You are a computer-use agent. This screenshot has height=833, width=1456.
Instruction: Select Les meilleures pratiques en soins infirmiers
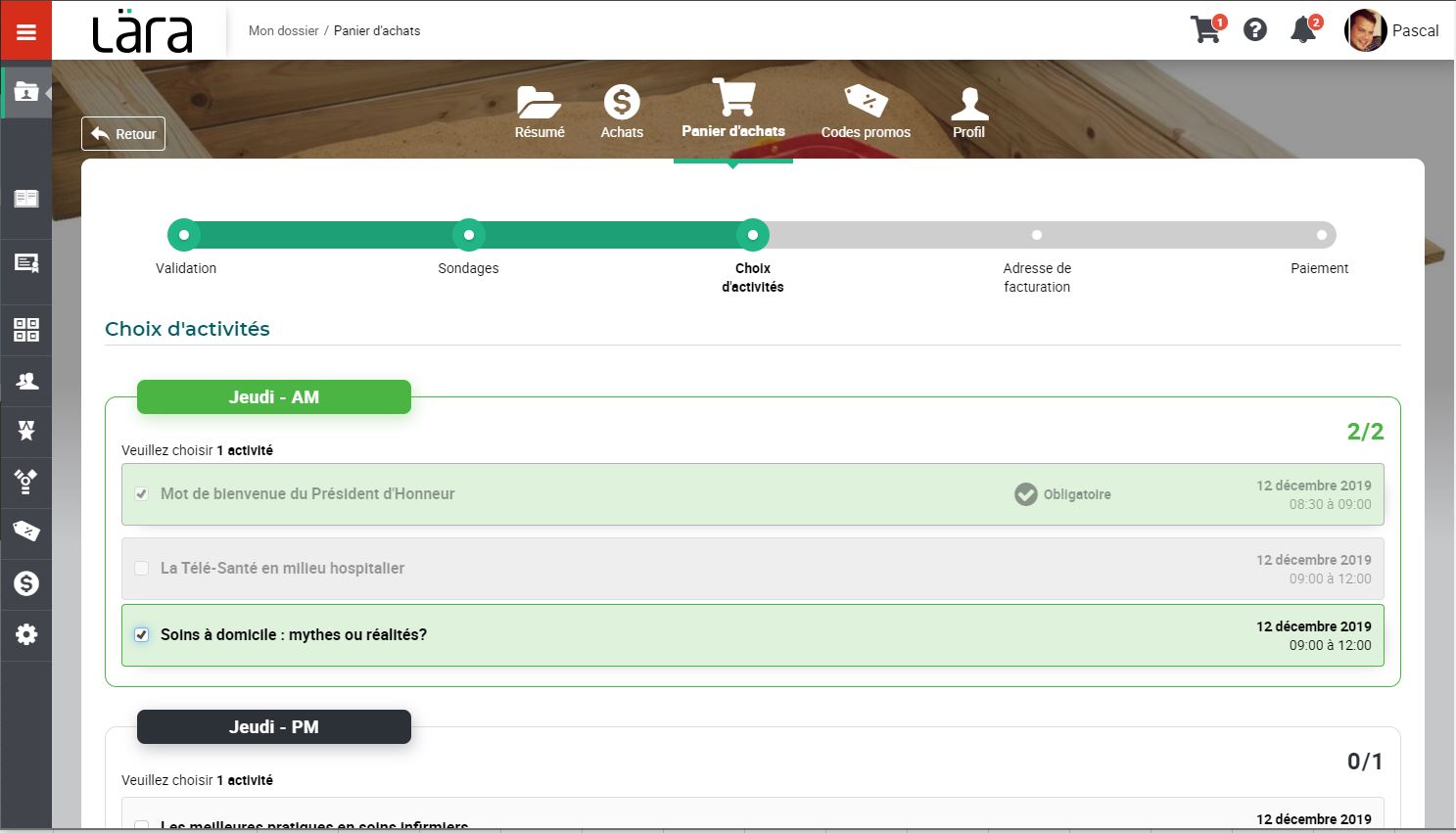tap(141, 827)
